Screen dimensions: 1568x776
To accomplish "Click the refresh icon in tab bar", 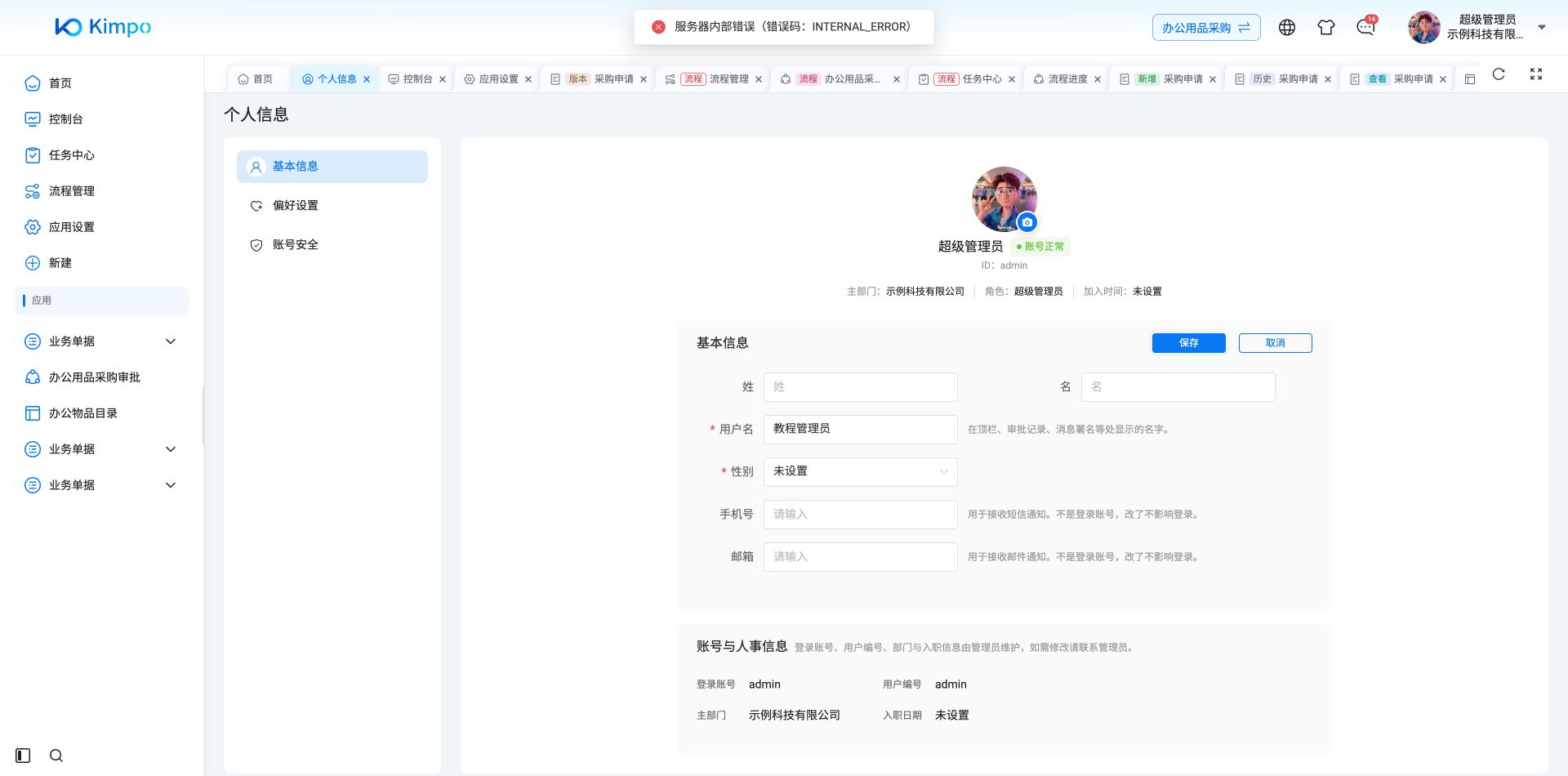I will (1499, 74).
